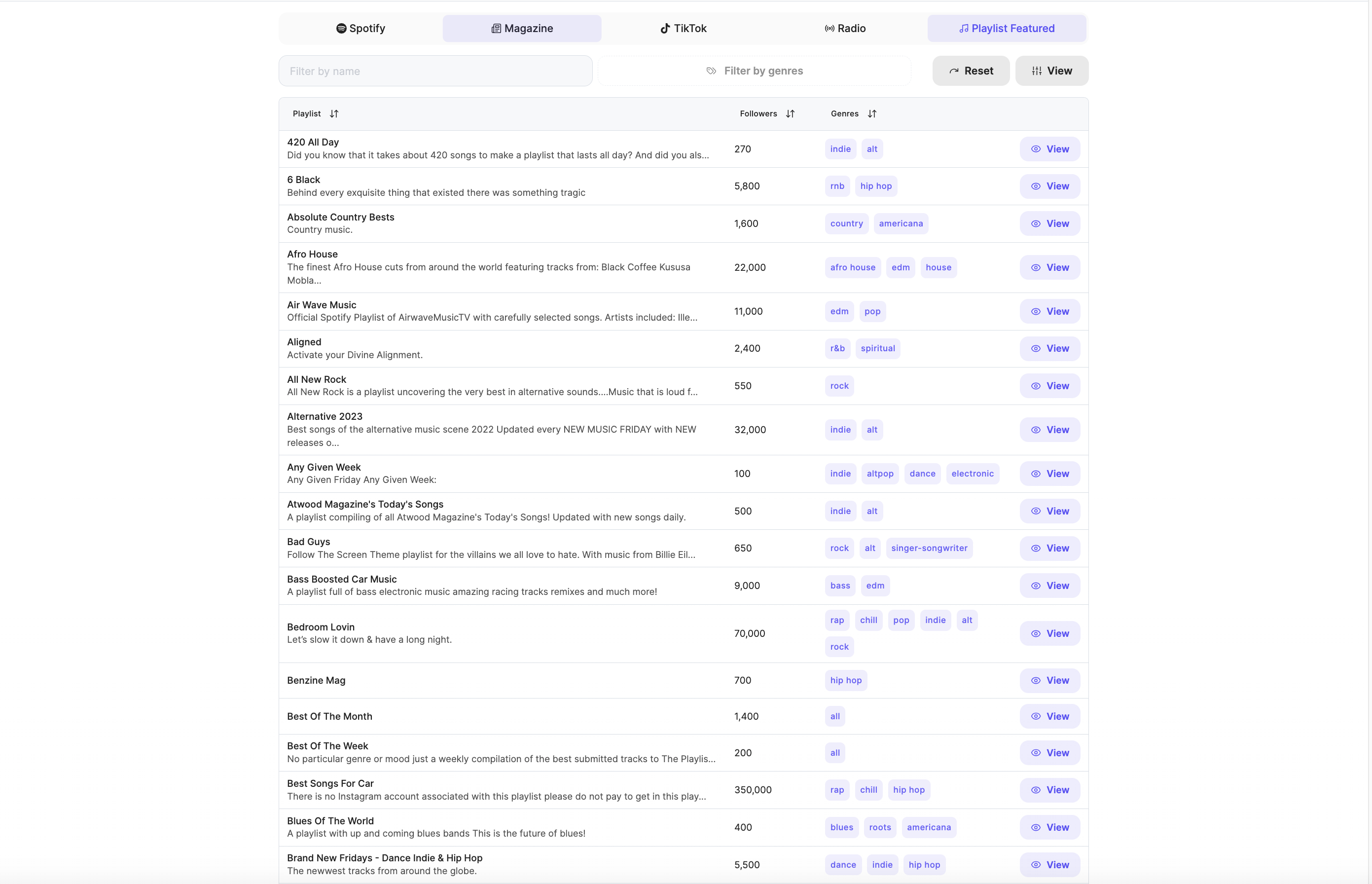Click the tag icon in the genres filter
The image size is (1372, 884).
tap(711, 71)
